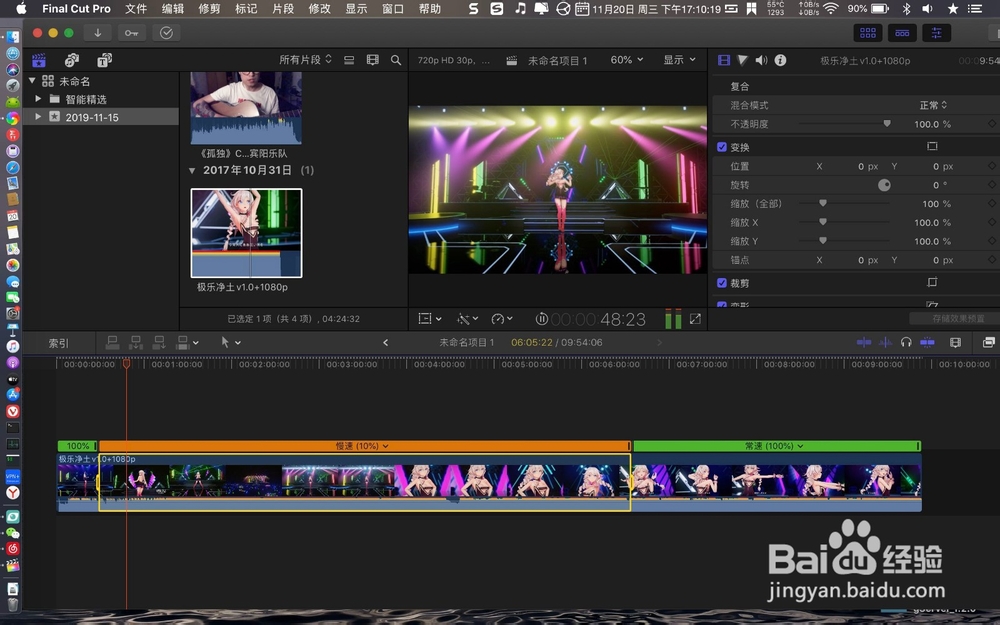Select the 《孤独》 guitar clip thumbnail
This screenshot has width=1000, height=625.
coord(246,108)
